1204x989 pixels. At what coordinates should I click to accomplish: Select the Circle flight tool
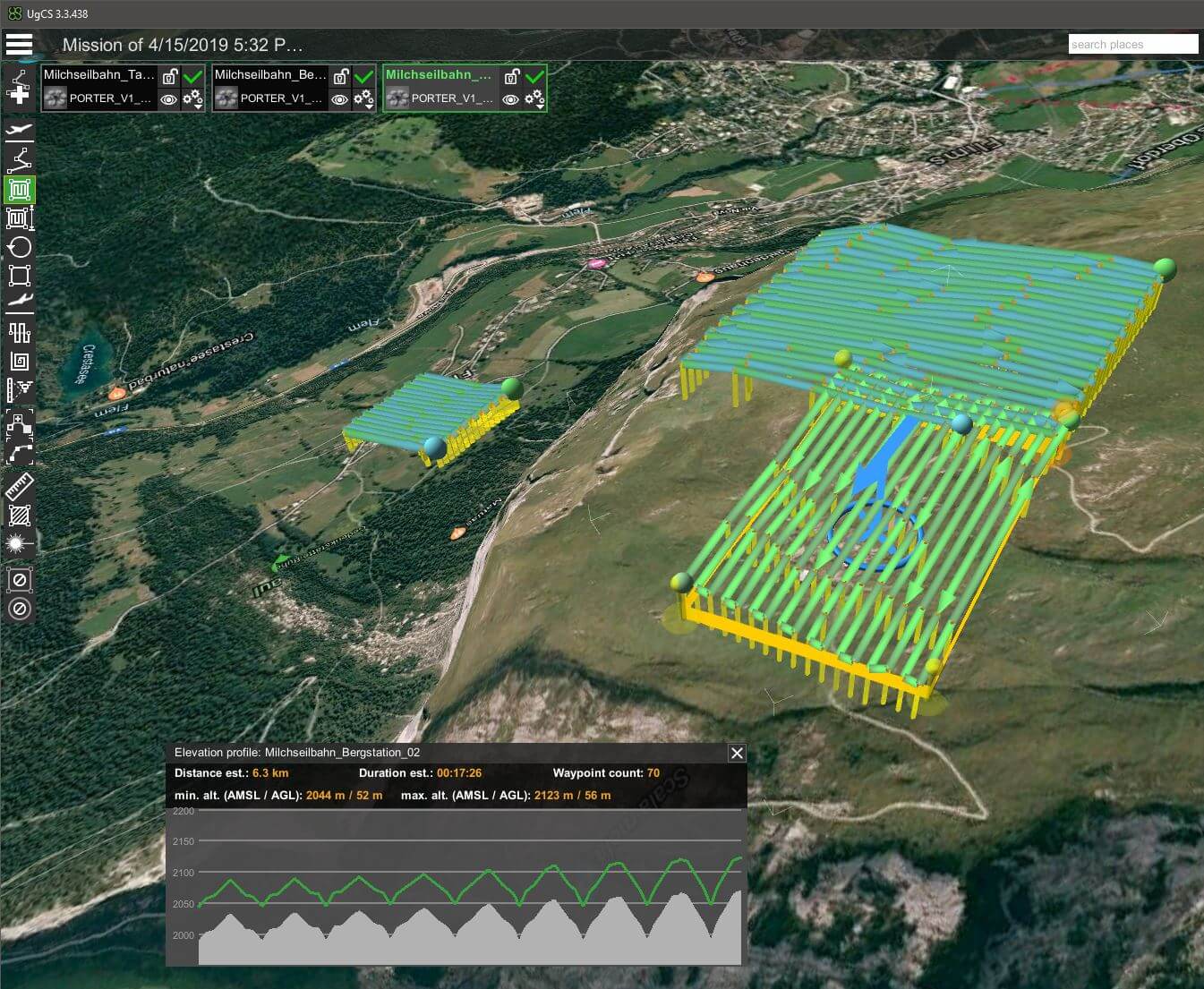tap(19, 247)
